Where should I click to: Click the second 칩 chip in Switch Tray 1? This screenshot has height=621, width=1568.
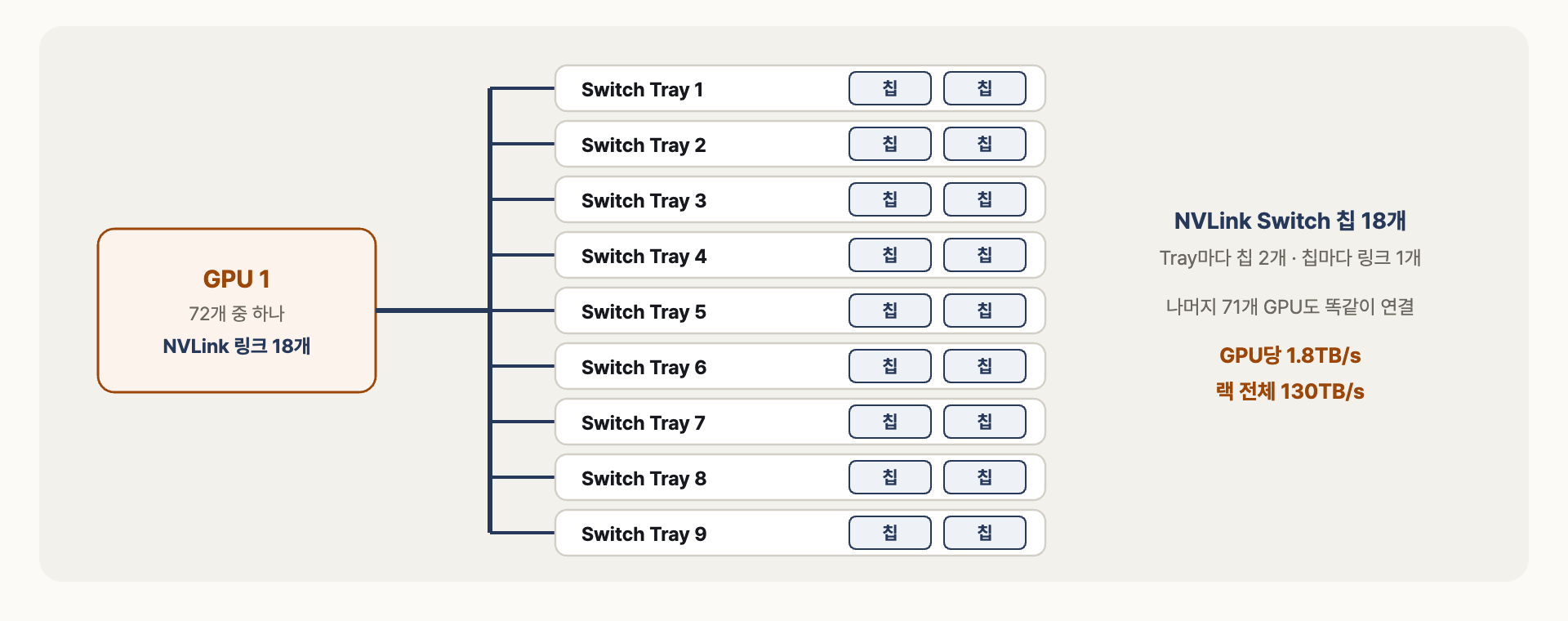tap(985, 88)
